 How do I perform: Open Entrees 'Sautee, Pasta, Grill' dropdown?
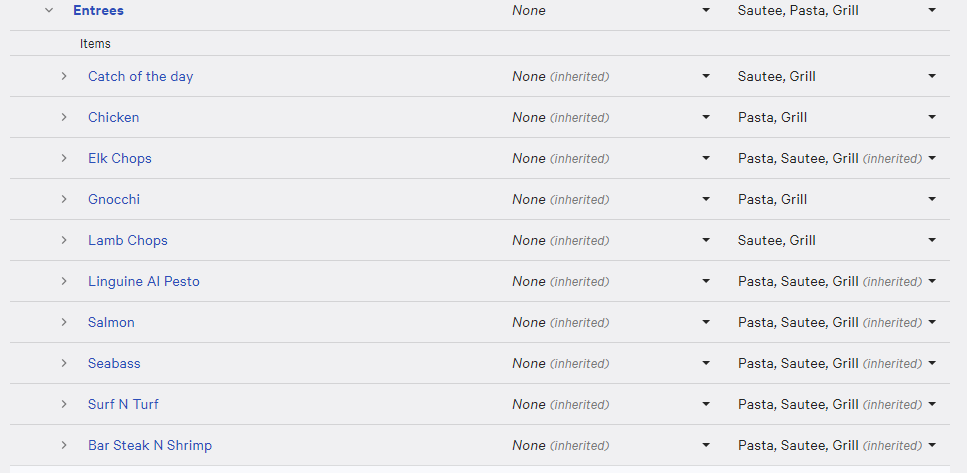[836, 10]
